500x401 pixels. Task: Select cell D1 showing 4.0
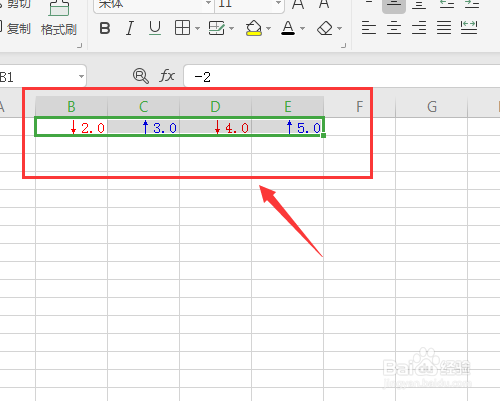215,127
